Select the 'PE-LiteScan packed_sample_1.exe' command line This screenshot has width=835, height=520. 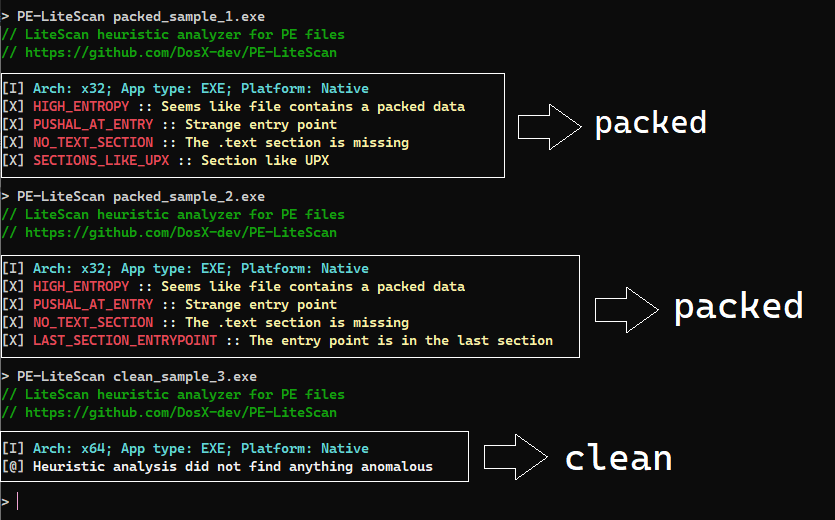click(x=141, y=17)
